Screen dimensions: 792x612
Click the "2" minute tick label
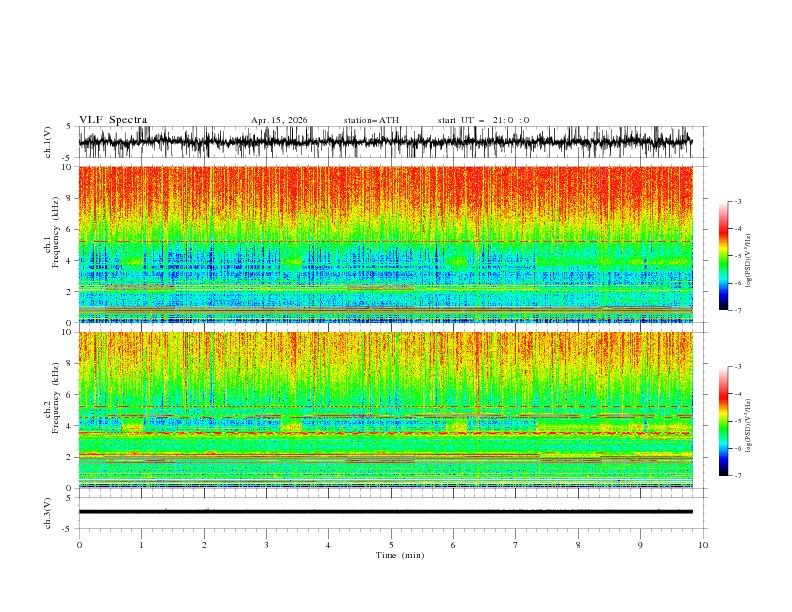(204, 545)
